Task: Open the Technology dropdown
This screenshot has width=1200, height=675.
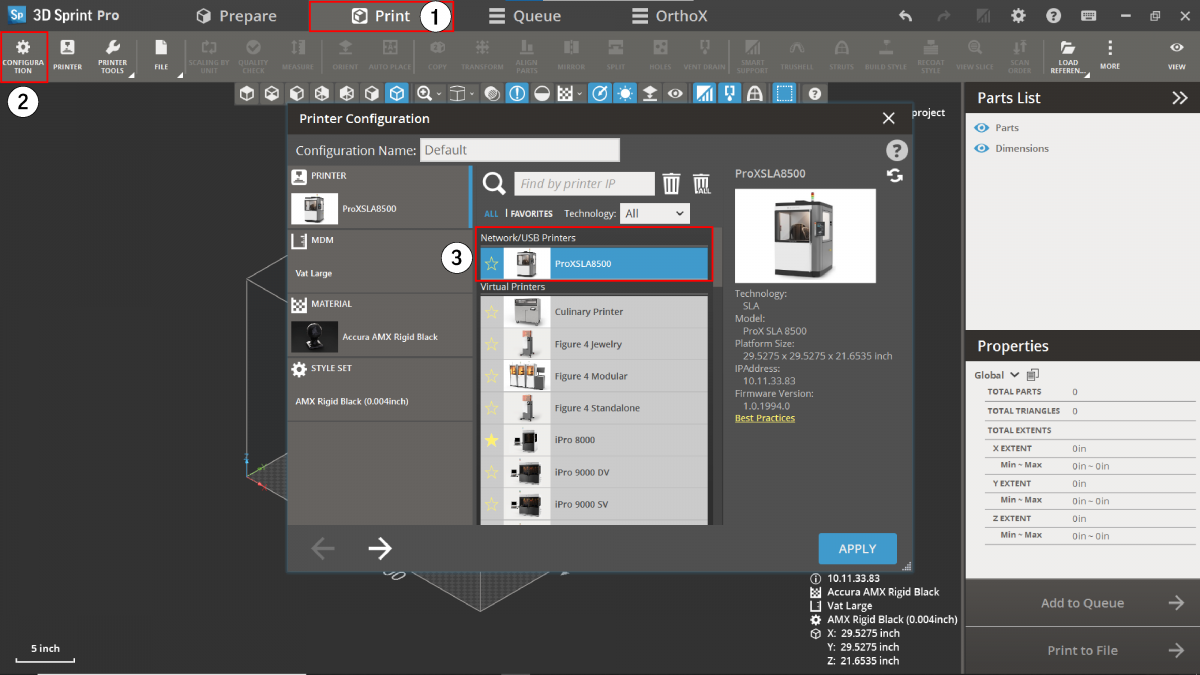Action: coord(654,213)
